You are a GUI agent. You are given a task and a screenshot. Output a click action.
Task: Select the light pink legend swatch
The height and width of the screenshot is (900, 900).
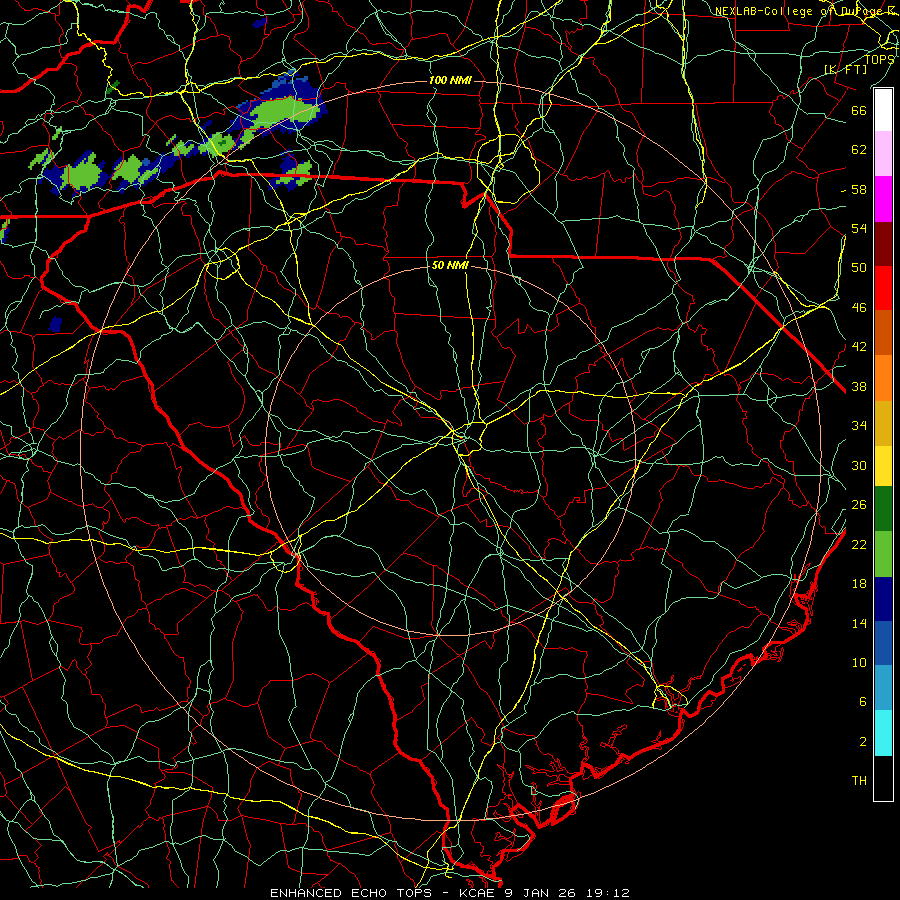[883, 153]
